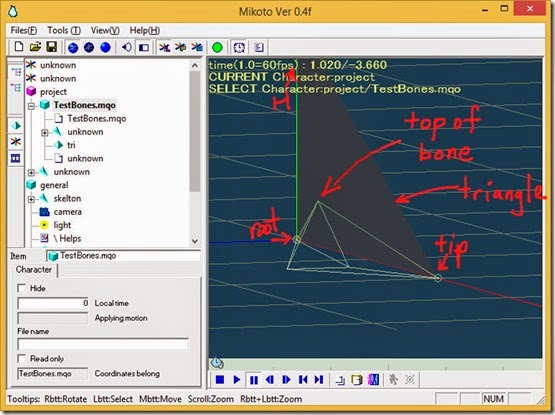Click the teal diamond icon in left sidebar
Viewport: 555px width, 415px height.
(x=16, y=126)
